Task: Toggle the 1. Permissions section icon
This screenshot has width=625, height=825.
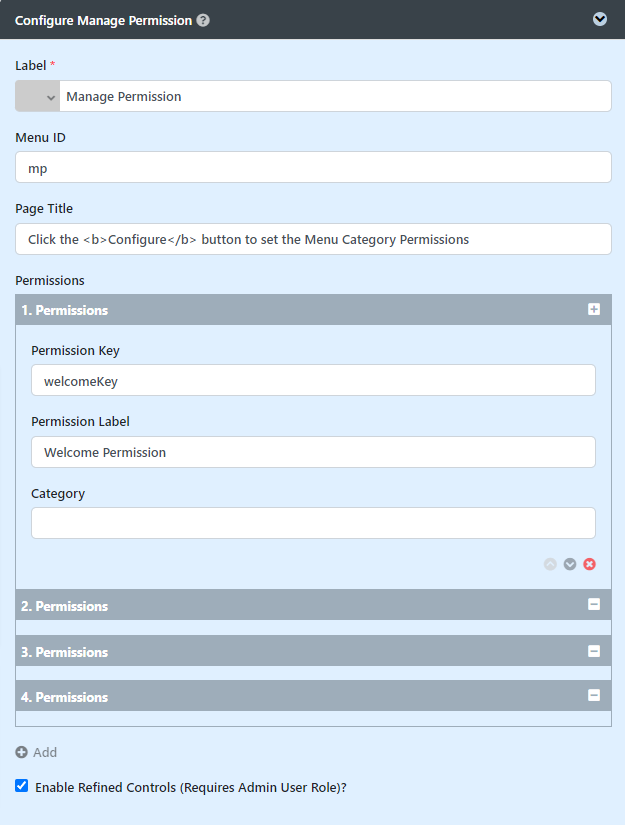Action: pyautogui.click(x=594, y=310)
